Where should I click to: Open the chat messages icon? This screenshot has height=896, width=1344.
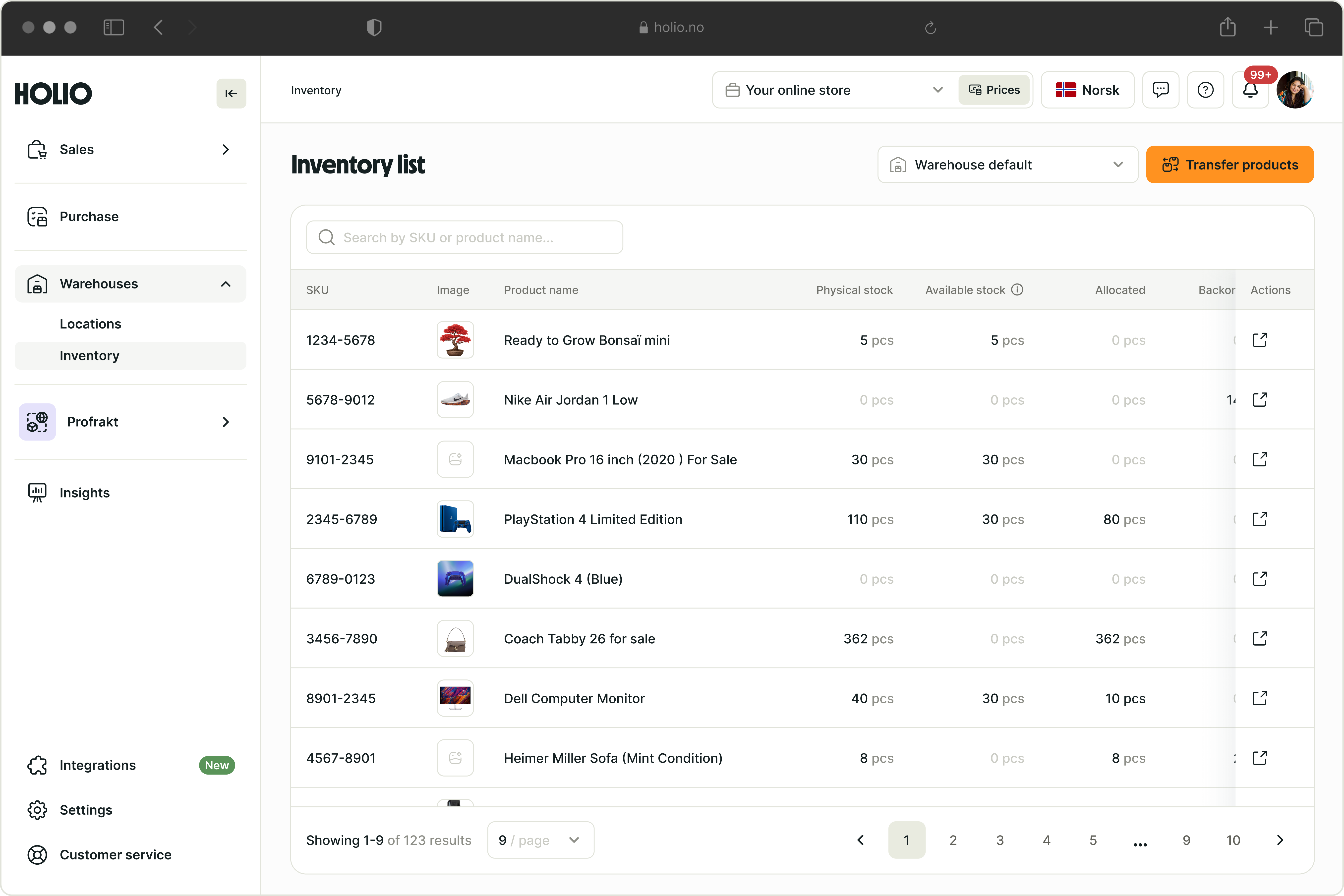(x=1160, y=90)
